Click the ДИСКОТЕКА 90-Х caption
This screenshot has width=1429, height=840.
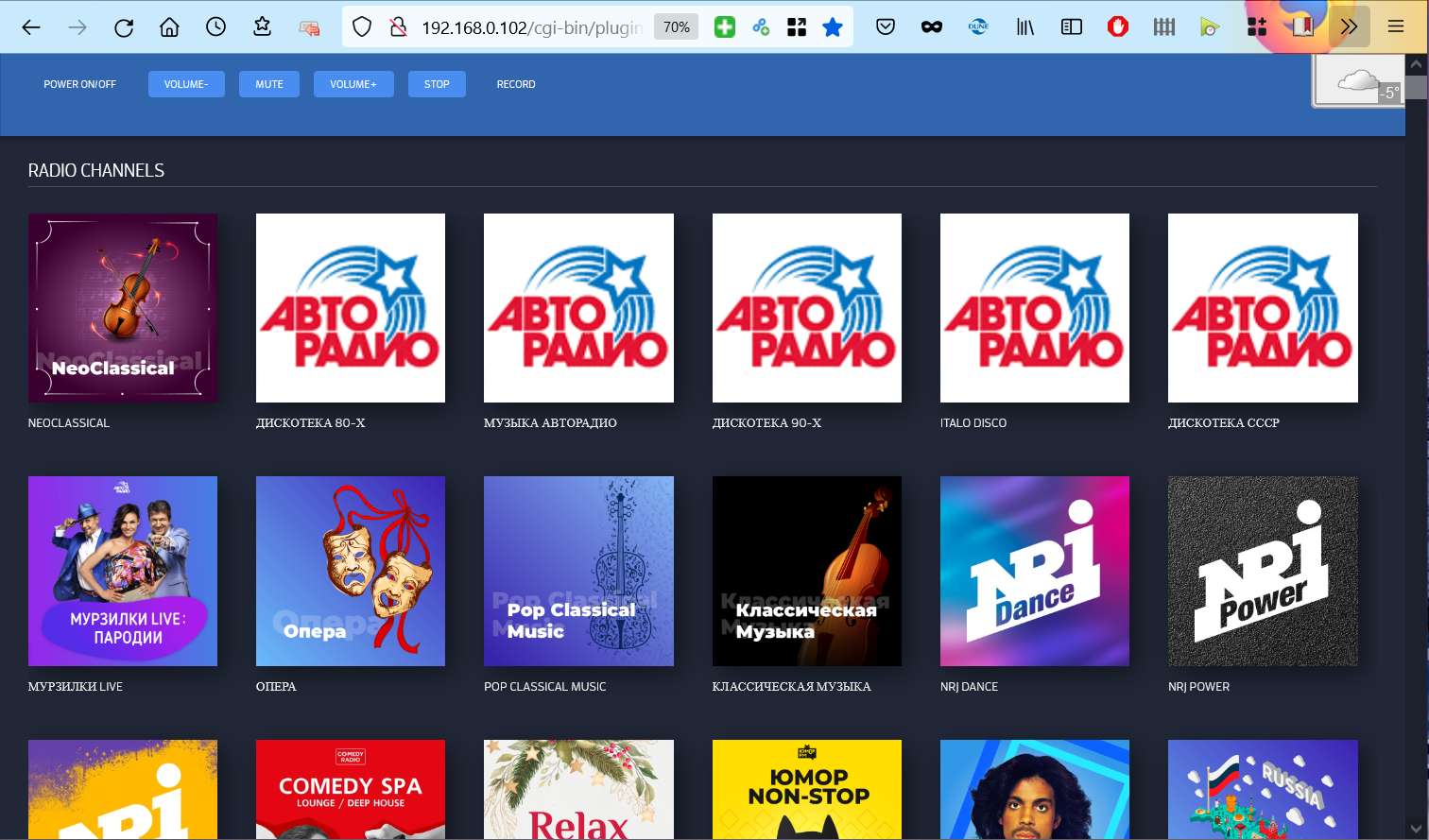pyautogui.click(x=766, y=423)
